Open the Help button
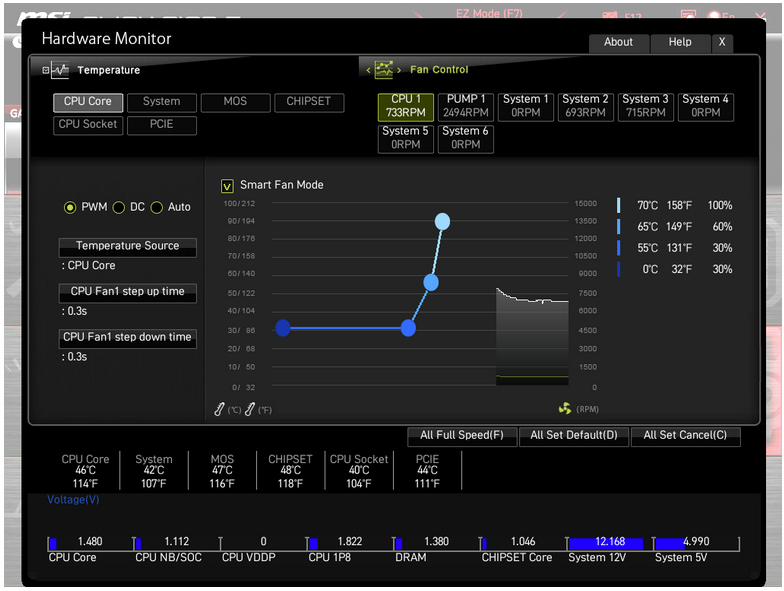Image resolution: width=784 pixels, height=591 pixels. pos(680,42)
